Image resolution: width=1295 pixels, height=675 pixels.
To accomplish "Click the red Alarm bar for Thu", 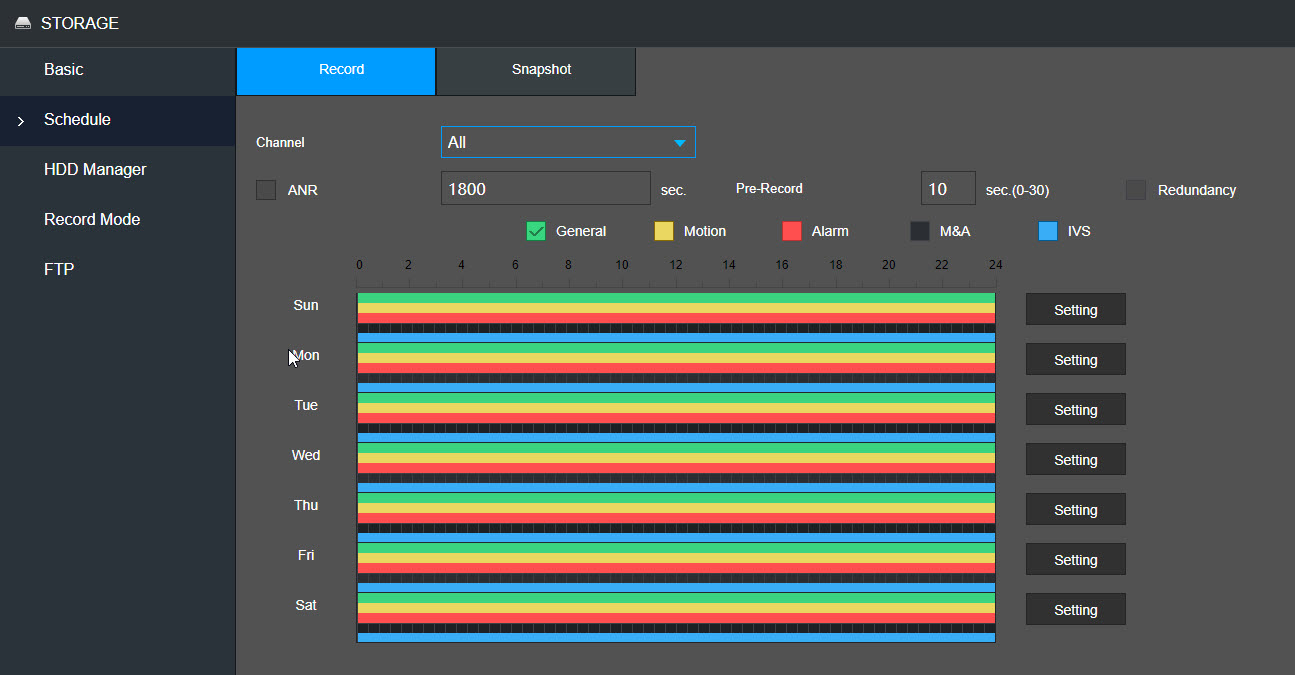I will point(676,518).
